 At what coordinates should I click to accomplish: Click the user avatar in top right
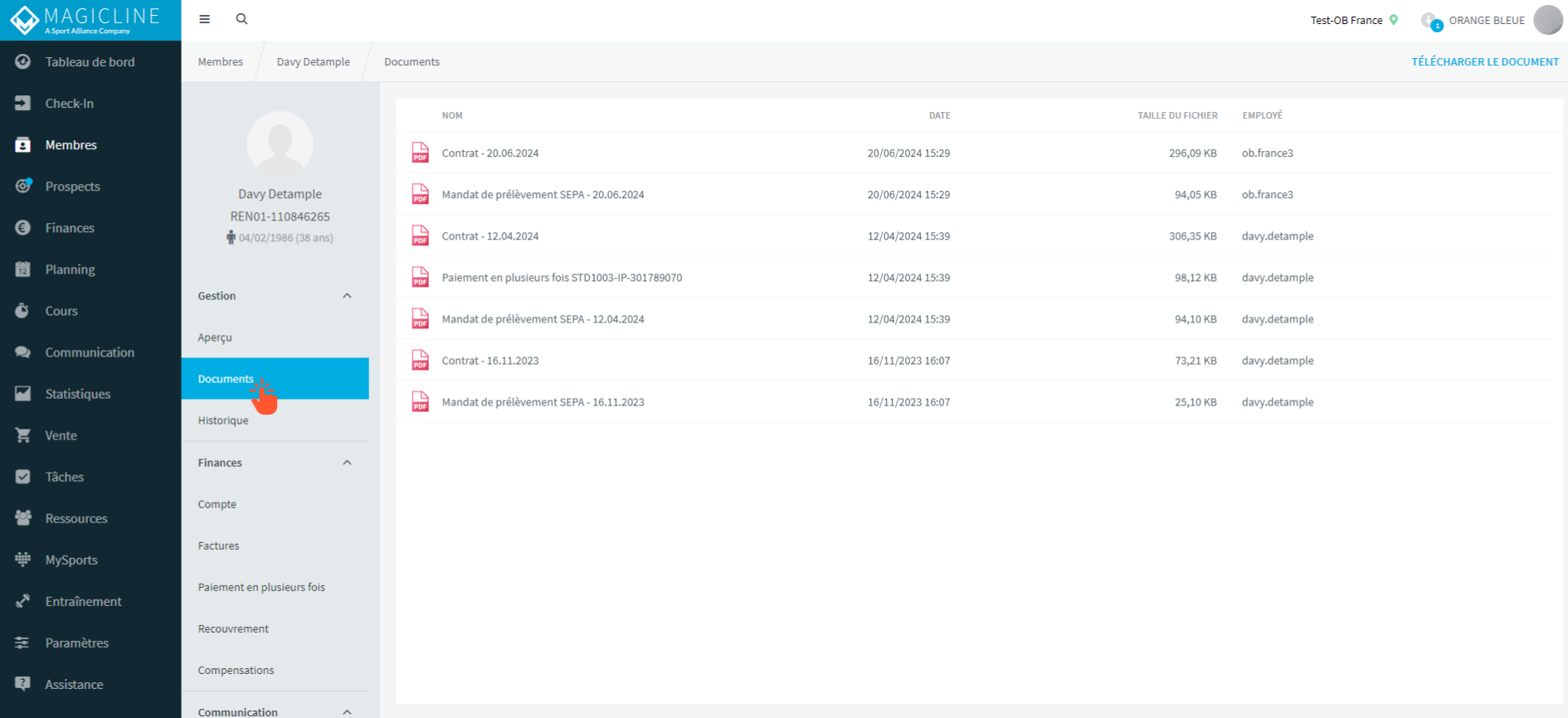(1548, 20)
